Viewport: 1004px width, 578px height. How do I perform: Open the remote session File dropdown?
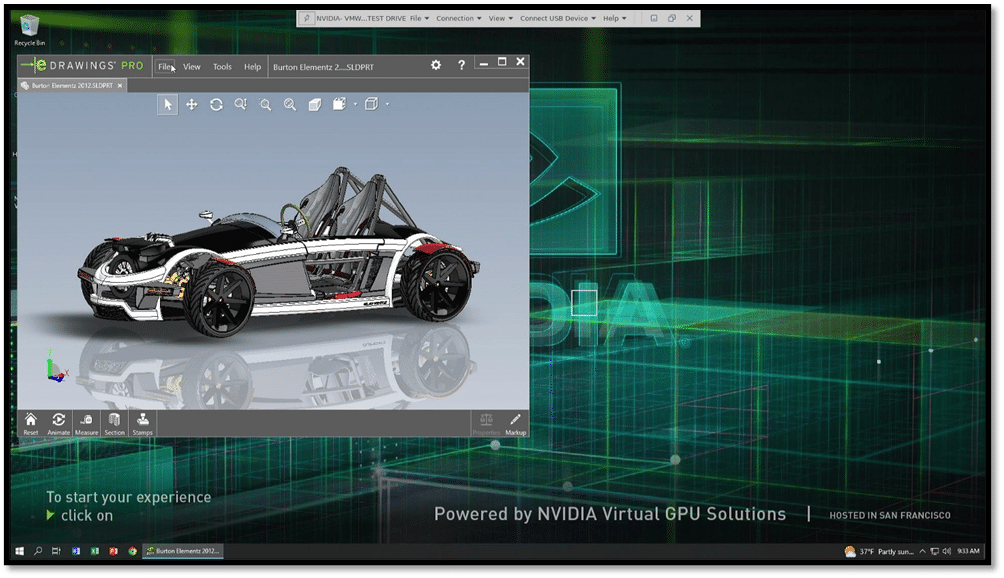click(x=419, y=19)
